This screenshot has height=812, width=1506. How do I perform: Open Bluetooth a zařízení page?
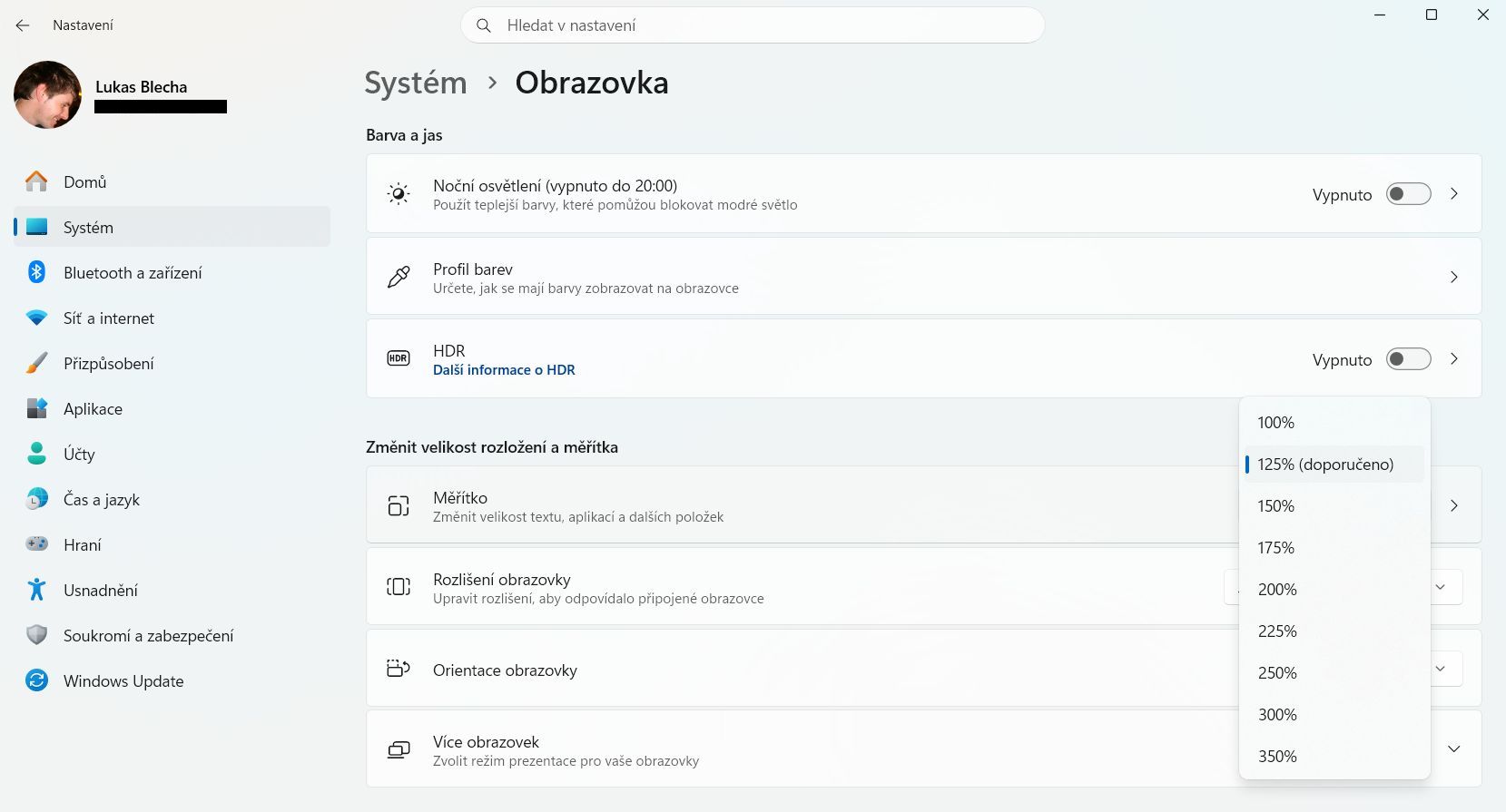(x=172, y=272)
